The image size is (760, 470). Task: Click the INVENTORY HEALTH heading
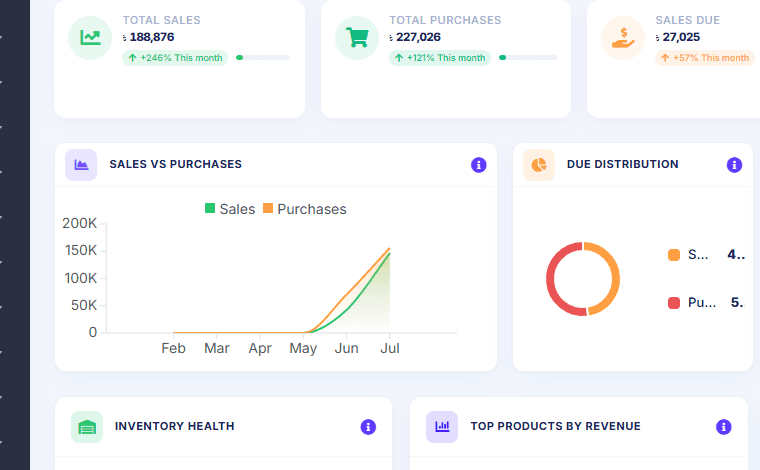(x=174, y=426)
